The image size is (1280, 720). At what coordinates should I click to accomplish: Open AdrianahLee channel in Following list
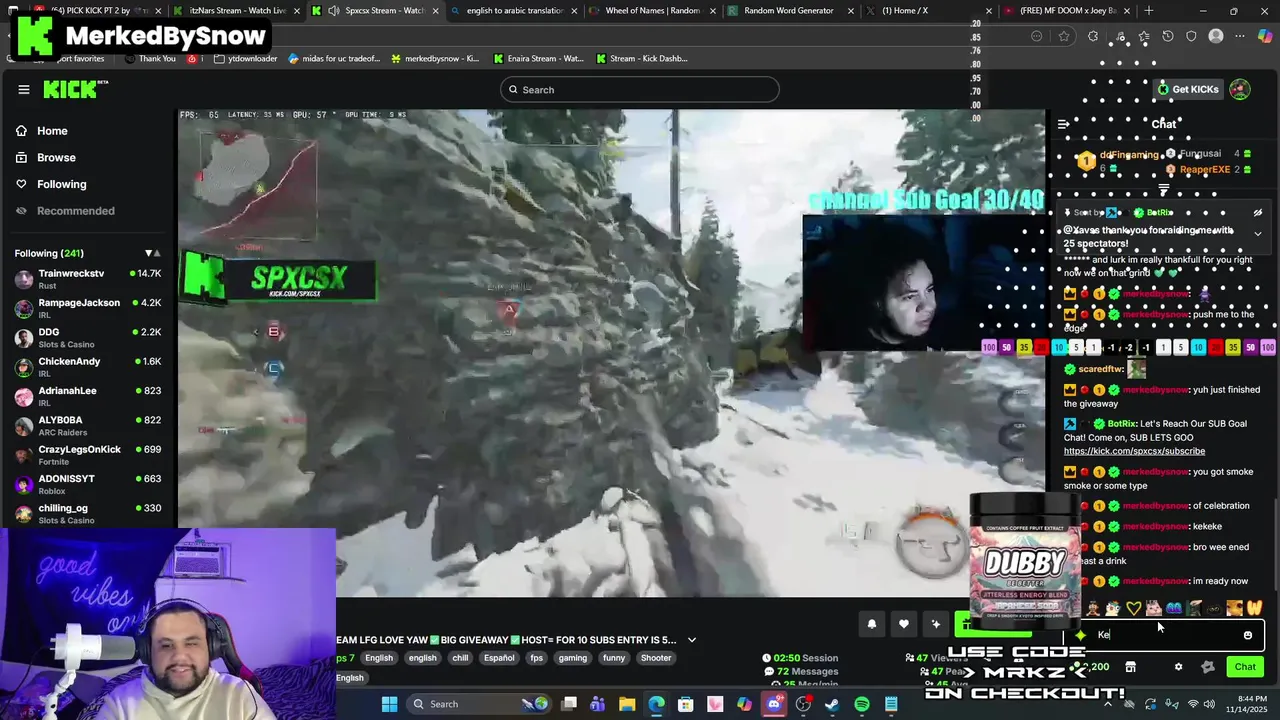click(88, 396)
